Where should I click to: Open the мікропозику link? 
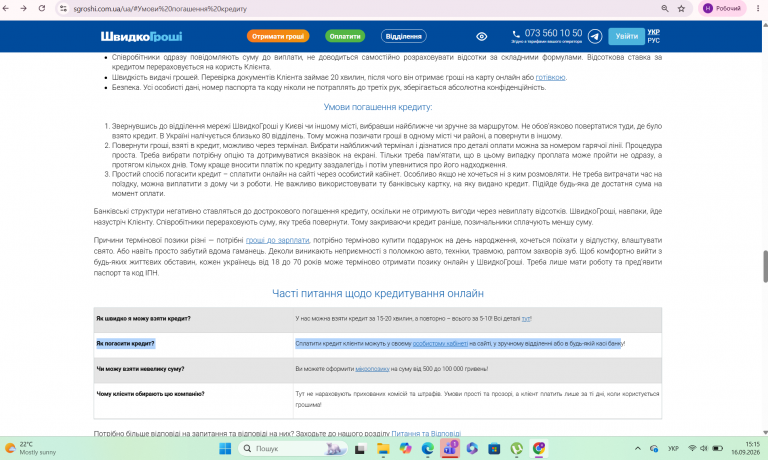[x=372, y=369]
